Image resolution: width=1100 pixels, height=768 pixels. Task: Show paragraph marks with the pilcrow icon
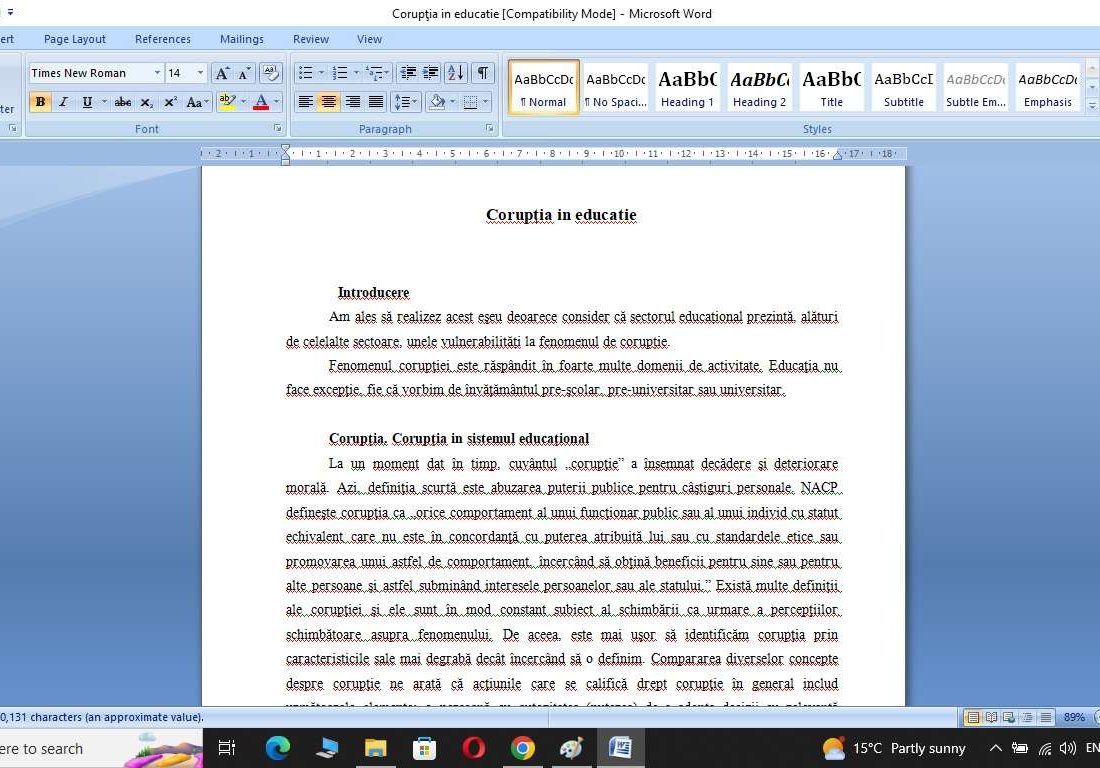click(x=481, y=73)
